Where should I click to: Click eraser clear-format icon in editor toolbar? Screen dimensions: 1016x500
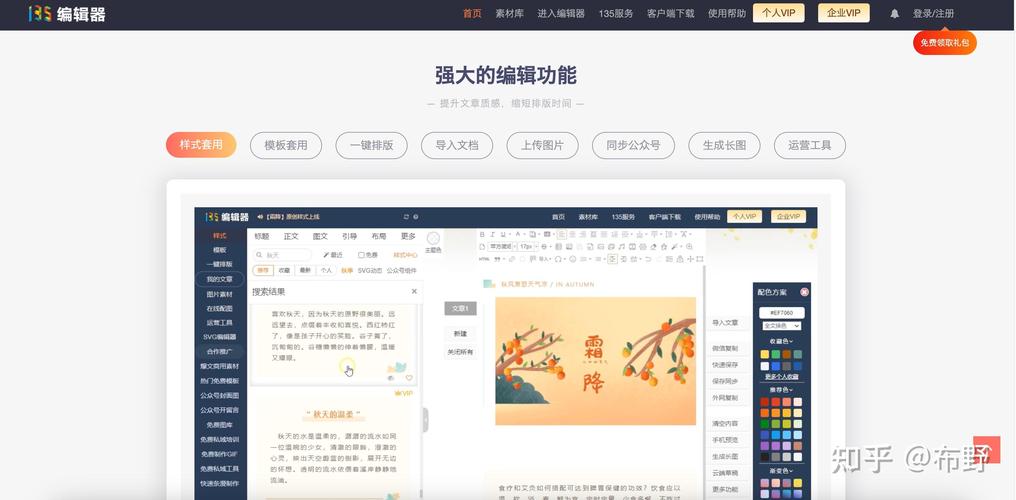[x=653, y=247]
